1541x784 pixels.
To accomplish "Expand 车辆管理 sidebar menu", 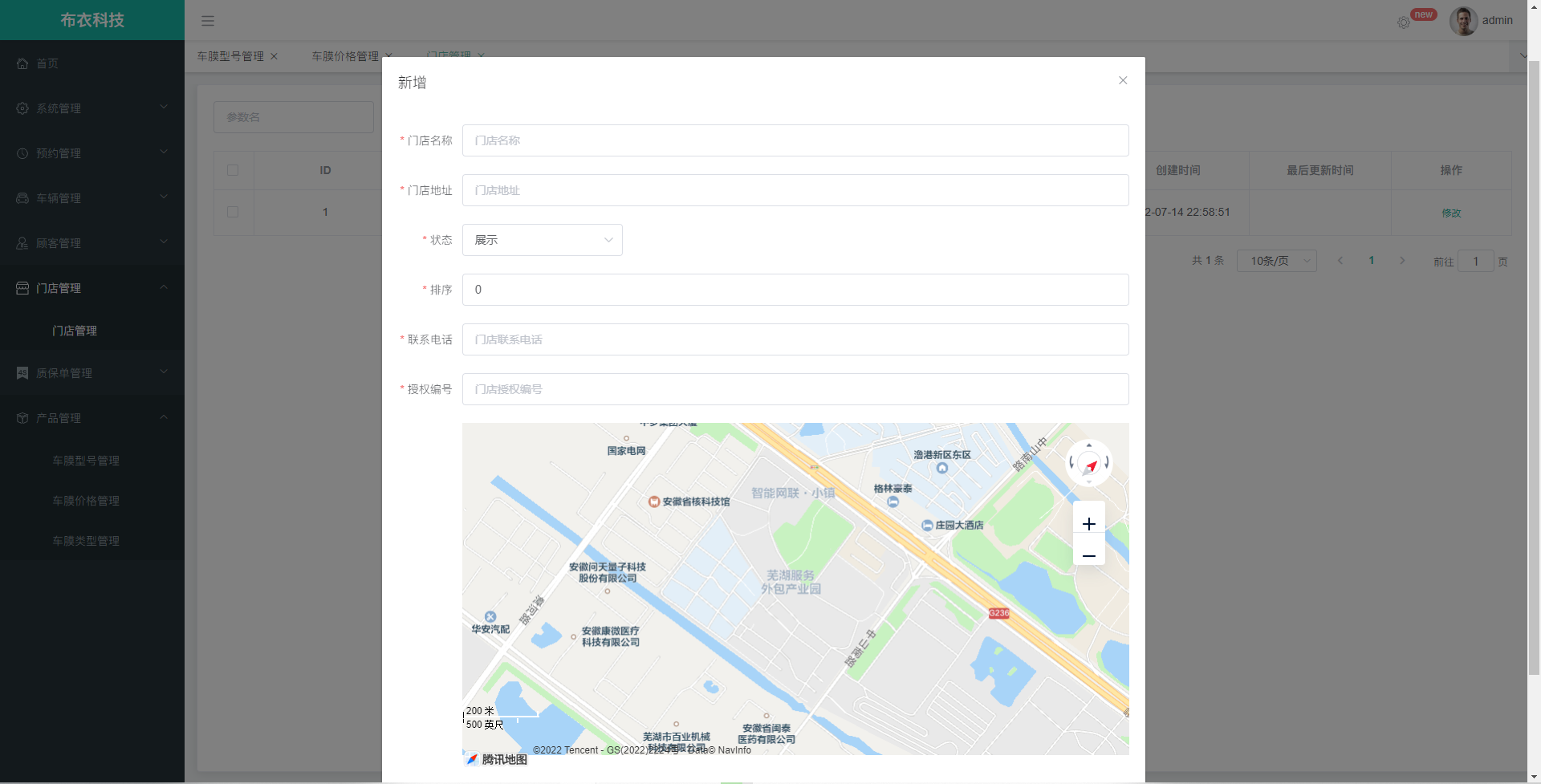I will pos(92,198).
